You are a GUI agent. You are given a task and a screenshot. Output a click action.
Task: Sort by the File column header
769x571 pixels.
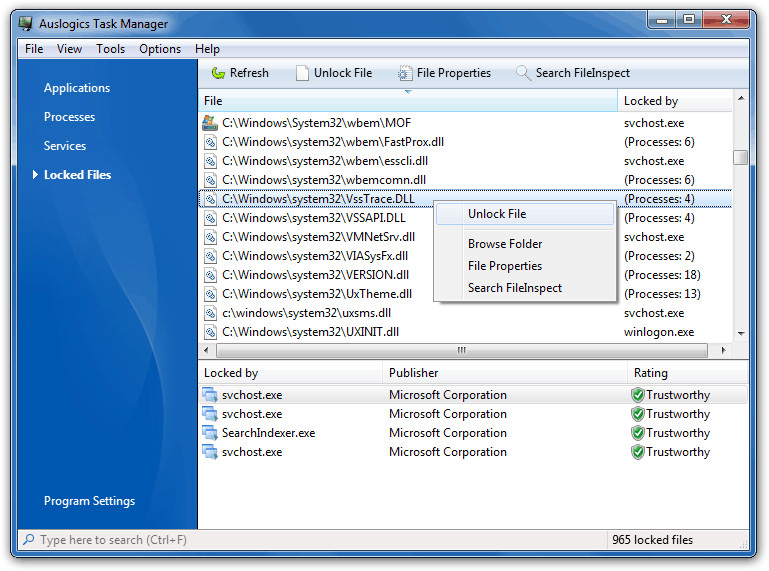408,101
